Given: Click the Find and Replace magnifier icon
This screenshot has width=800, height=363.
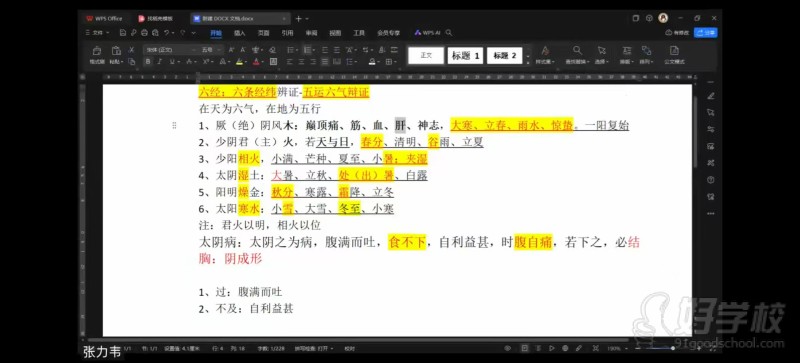Looking at the screenshot, I should coord(577,51).
